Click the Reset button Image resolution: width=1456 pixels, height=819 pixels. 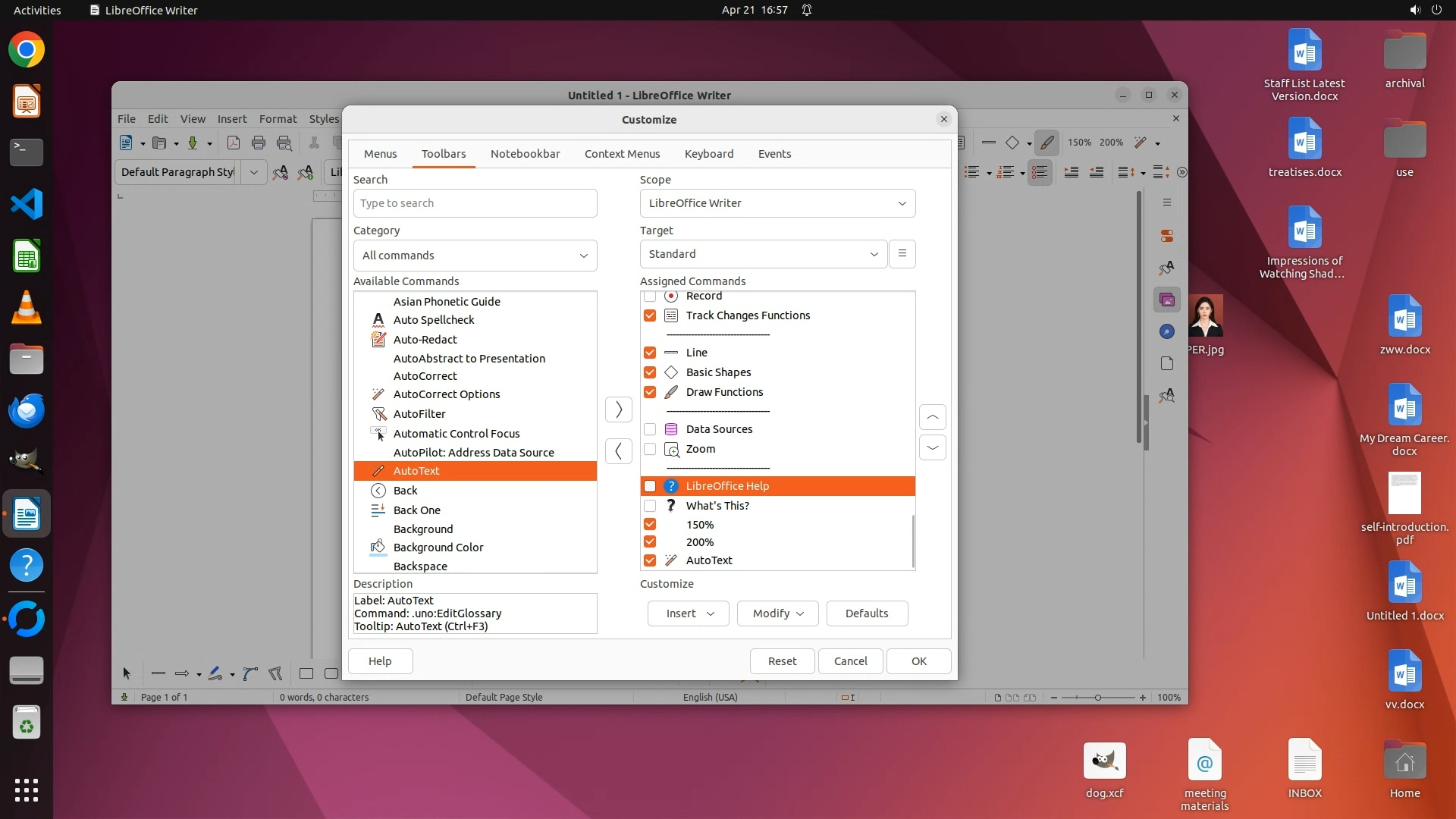coord(782,661)
